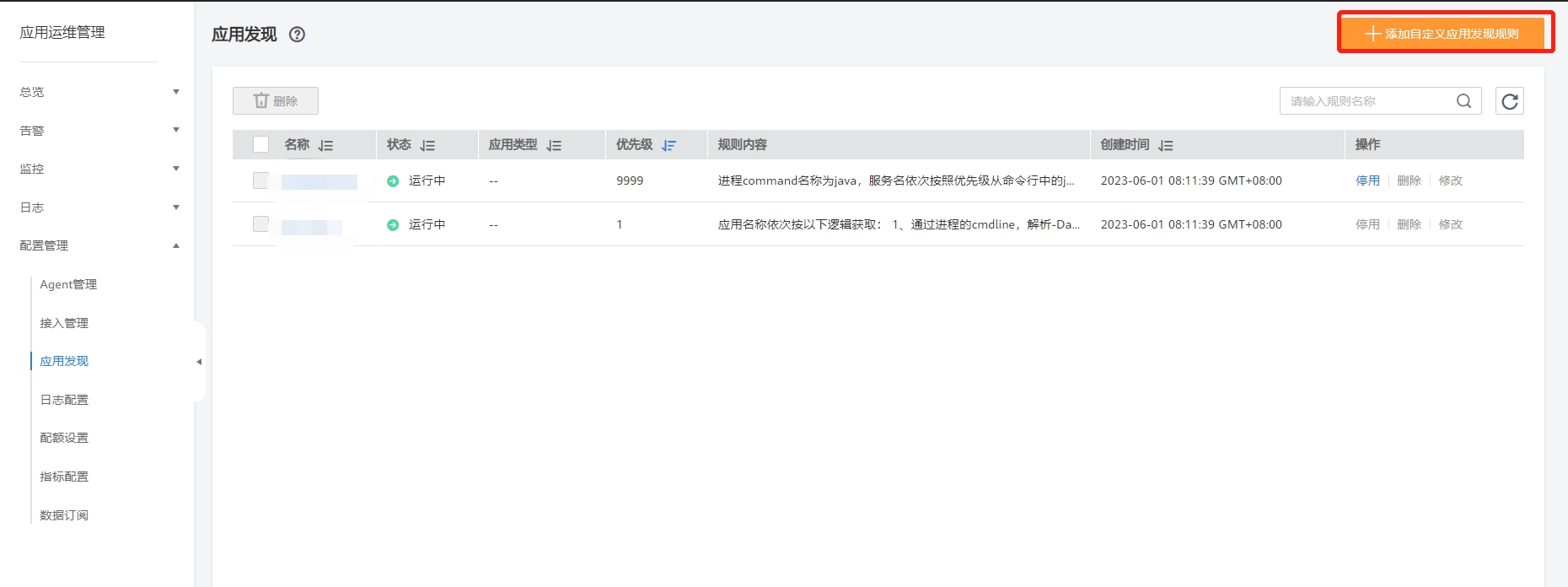This screenshot has width=1568, height=587.
Task: Focus the 请输入规则名称 search input field
Action: [1366, 101]
